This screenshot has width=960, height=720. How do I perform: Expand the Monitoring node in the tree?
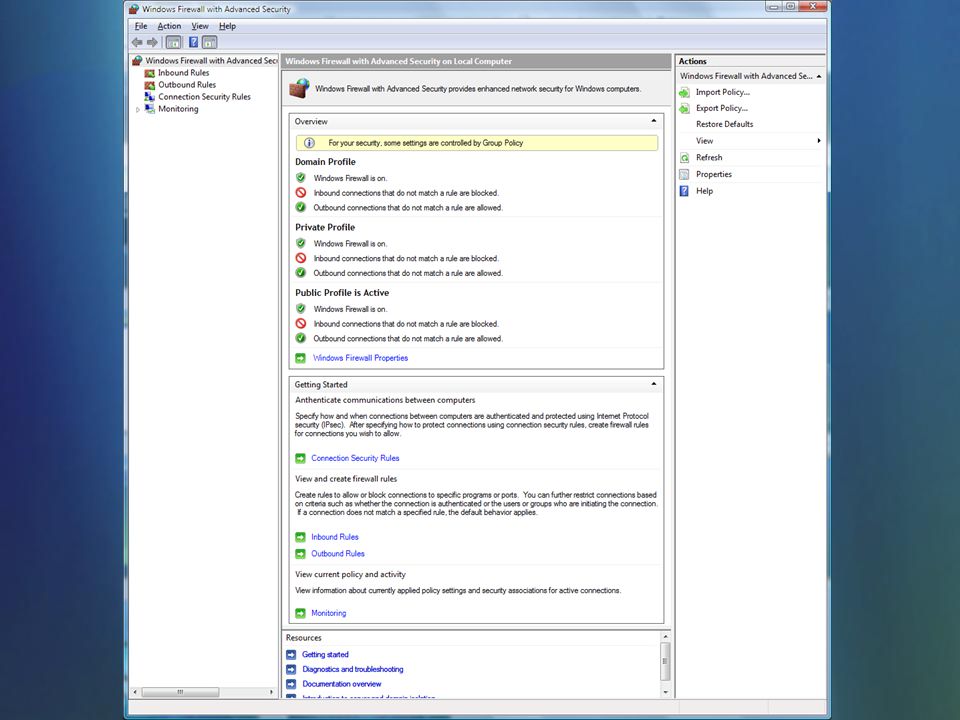(x=138, y=110)
